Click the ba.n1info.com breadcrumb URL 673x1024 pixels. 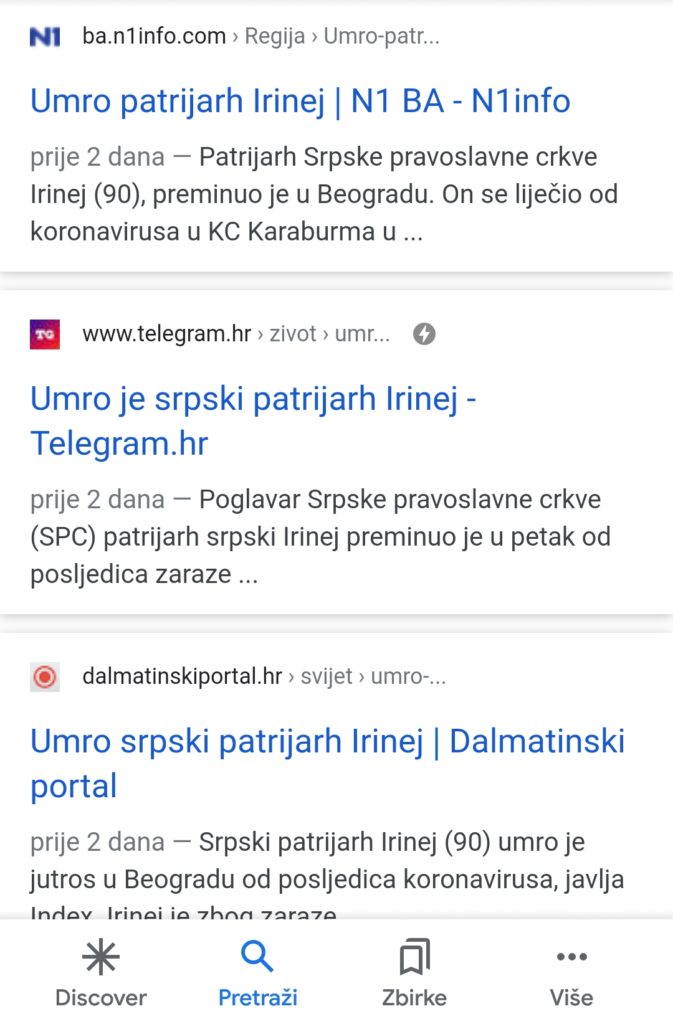[154, 37]
